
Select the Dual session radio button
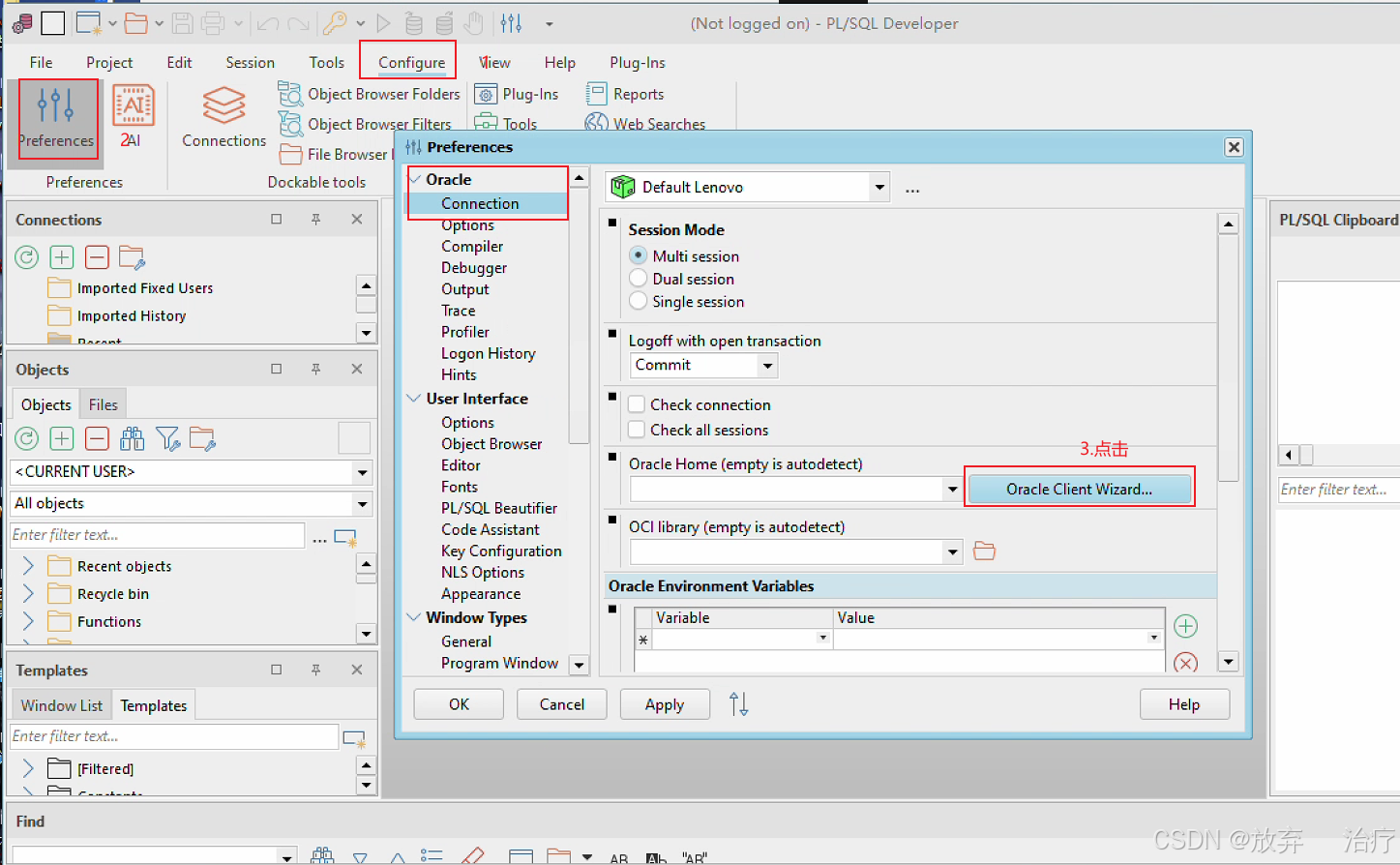point(638,279)
